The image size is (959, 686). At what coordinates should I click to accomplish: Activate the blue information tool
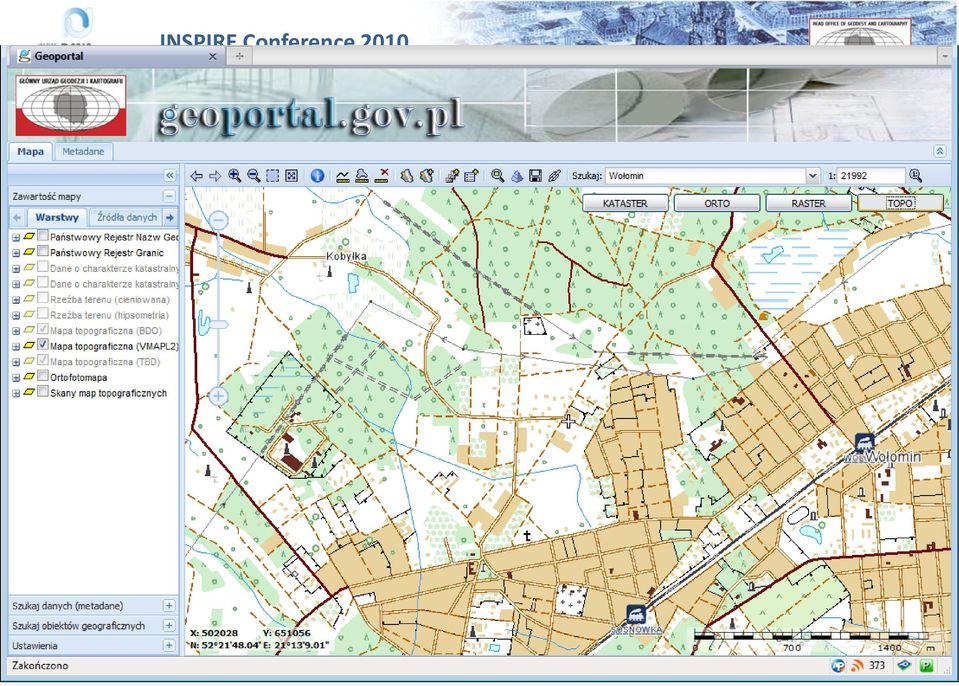(x=317, y=175)
